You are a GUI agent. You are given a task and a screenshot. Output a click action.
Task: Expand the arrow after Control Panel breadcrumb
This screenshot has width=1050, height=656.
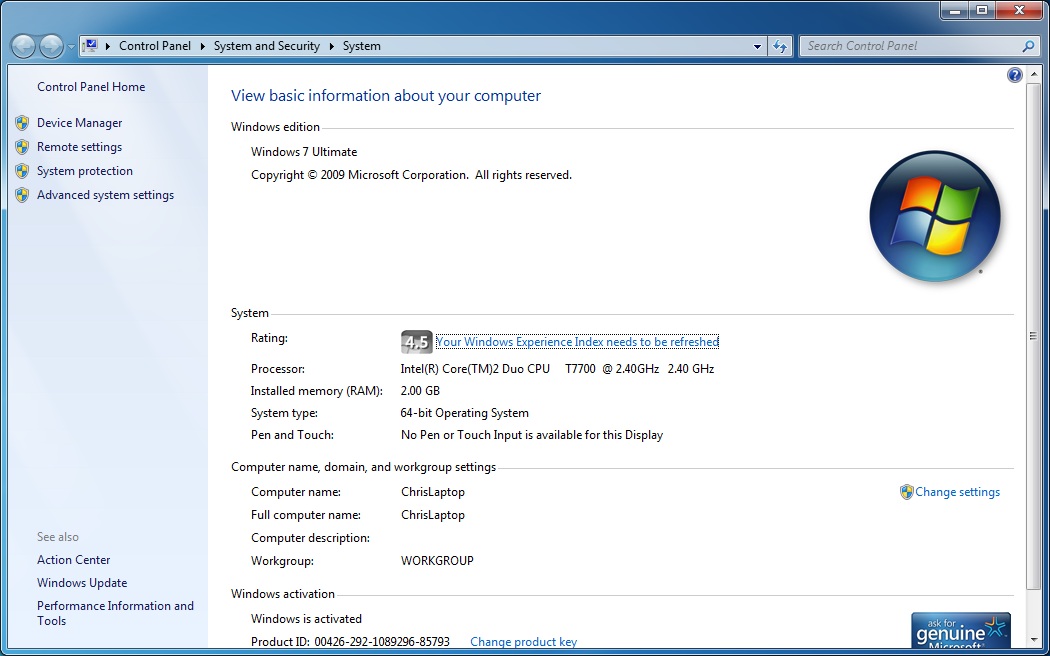pos(203,46)
